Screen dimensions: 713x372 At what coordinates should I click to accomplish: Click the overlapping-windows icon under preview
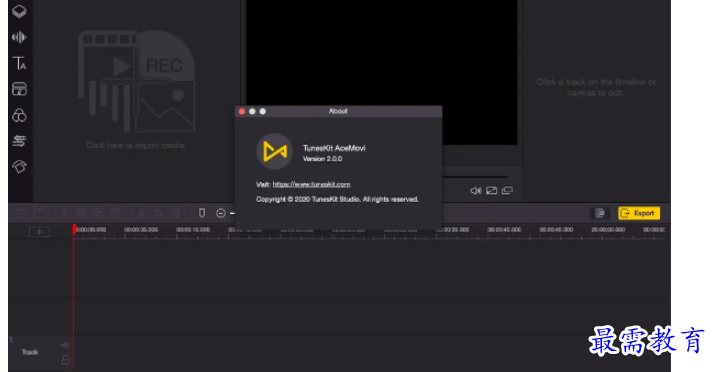(507, 191)
